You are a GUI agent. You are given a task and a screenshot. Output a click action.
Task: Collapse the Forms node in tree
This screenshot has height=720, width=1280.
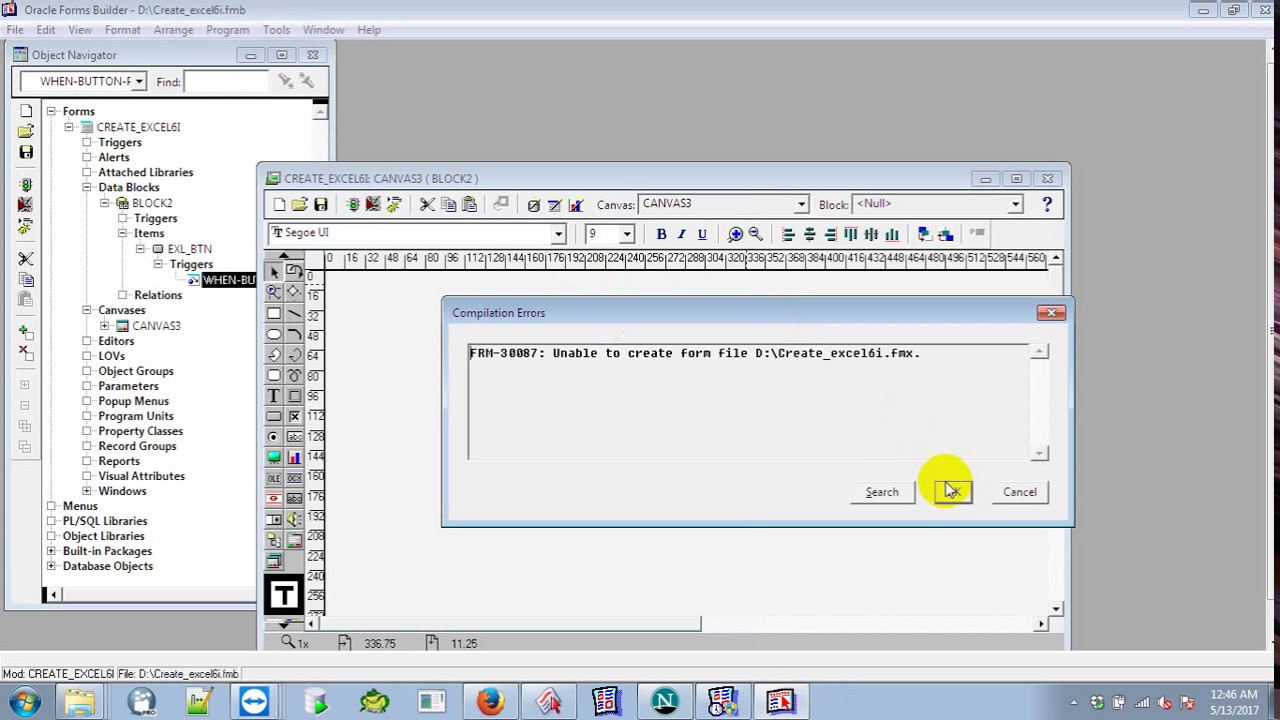click(51, 111)
